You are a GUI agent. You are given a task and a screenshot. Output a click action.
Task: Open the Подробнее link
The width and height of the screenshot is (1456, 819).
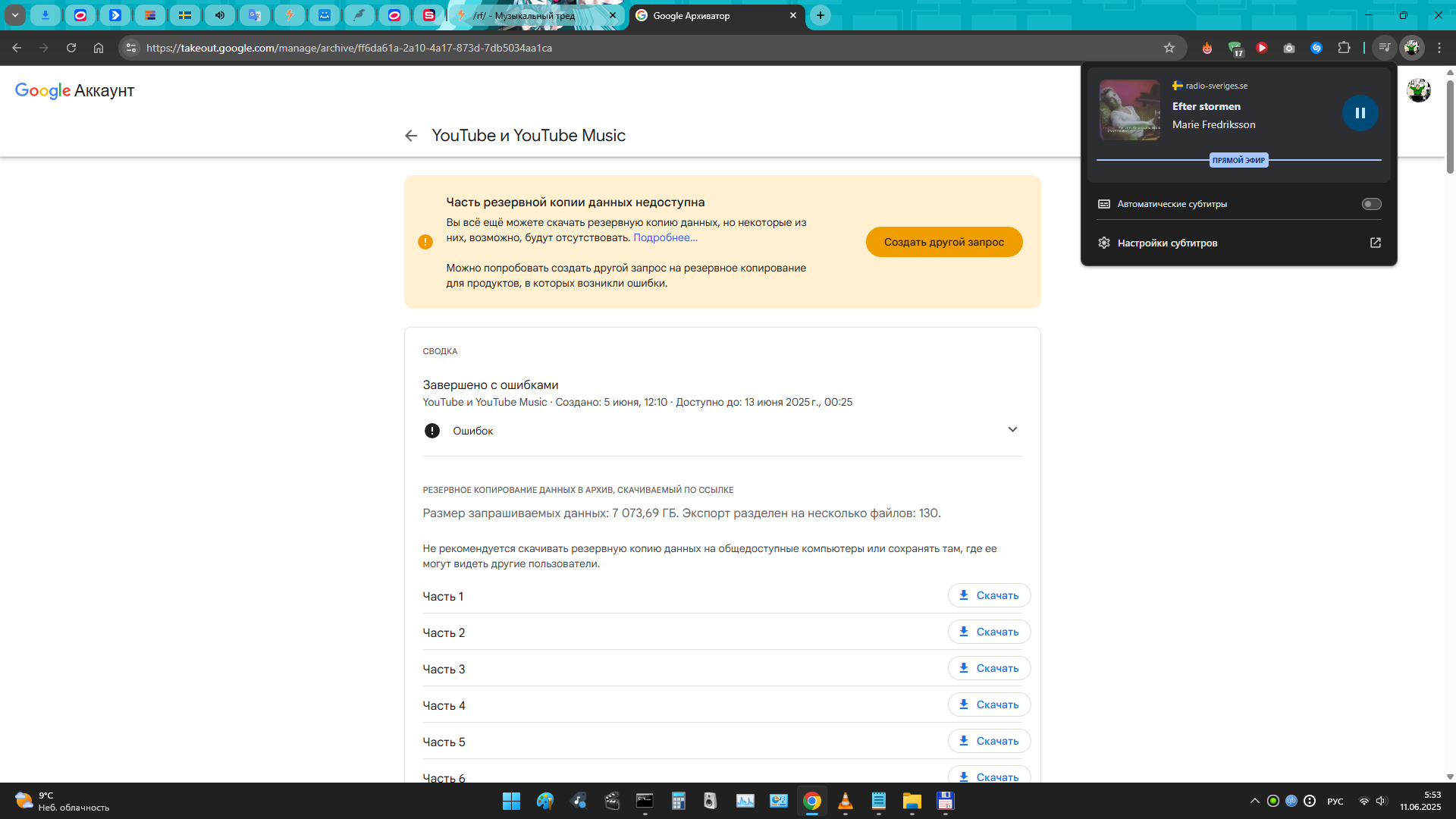(x=665, y=237)
